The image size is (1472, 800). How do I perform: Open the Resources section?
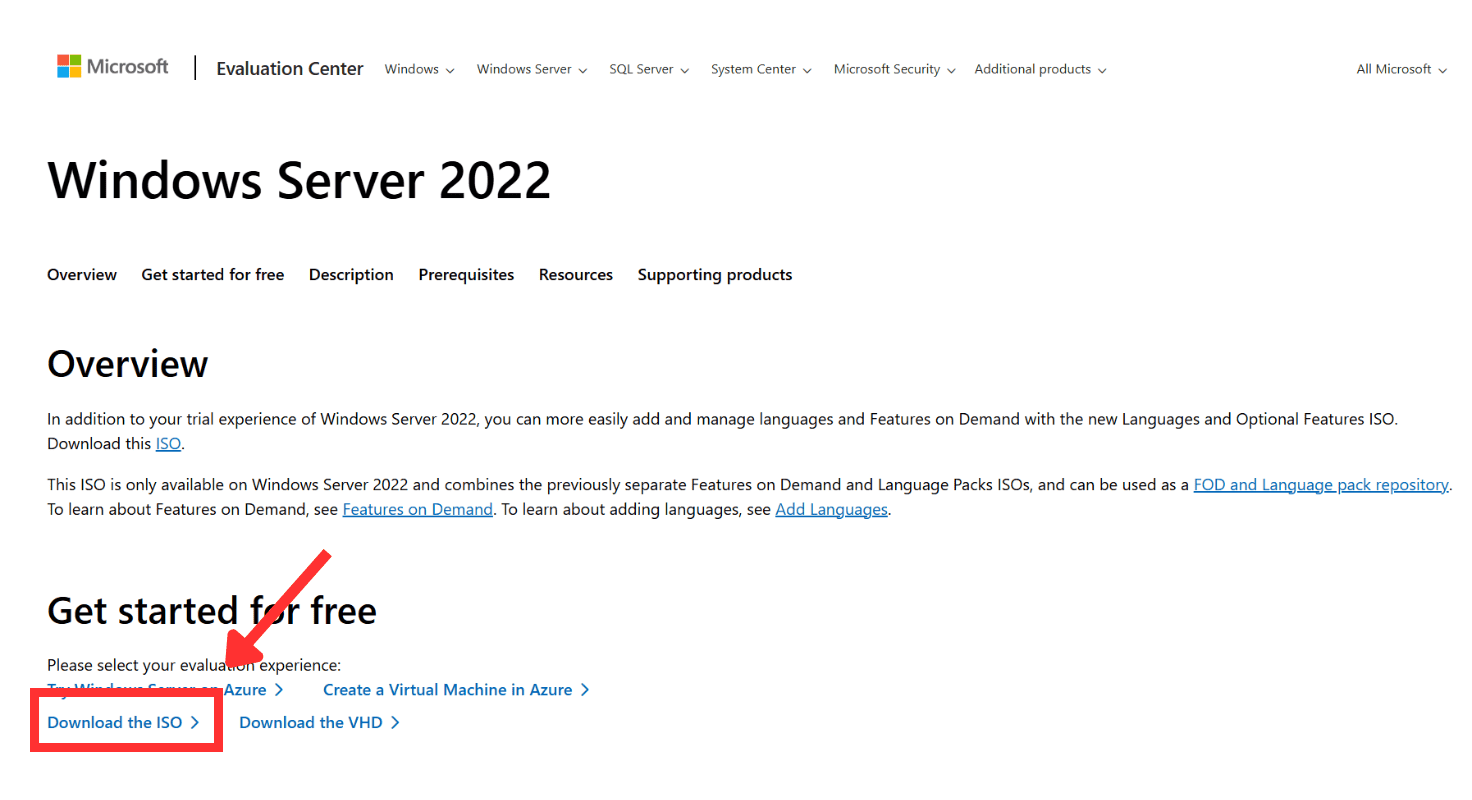pyautogui.click(x=575, y=274)
